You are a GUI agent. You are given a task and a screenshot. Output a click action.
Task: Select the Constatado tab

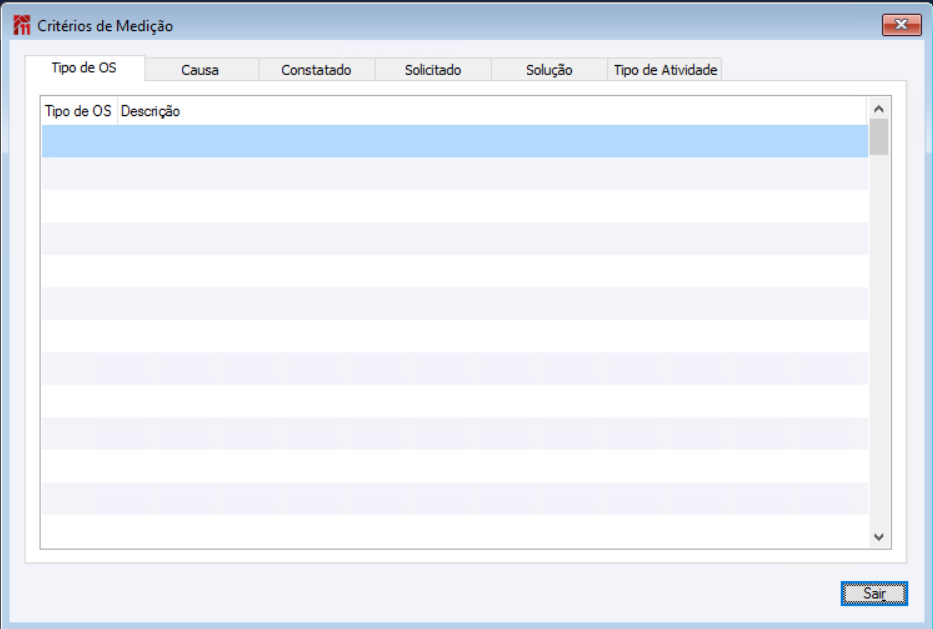(317, 70)
